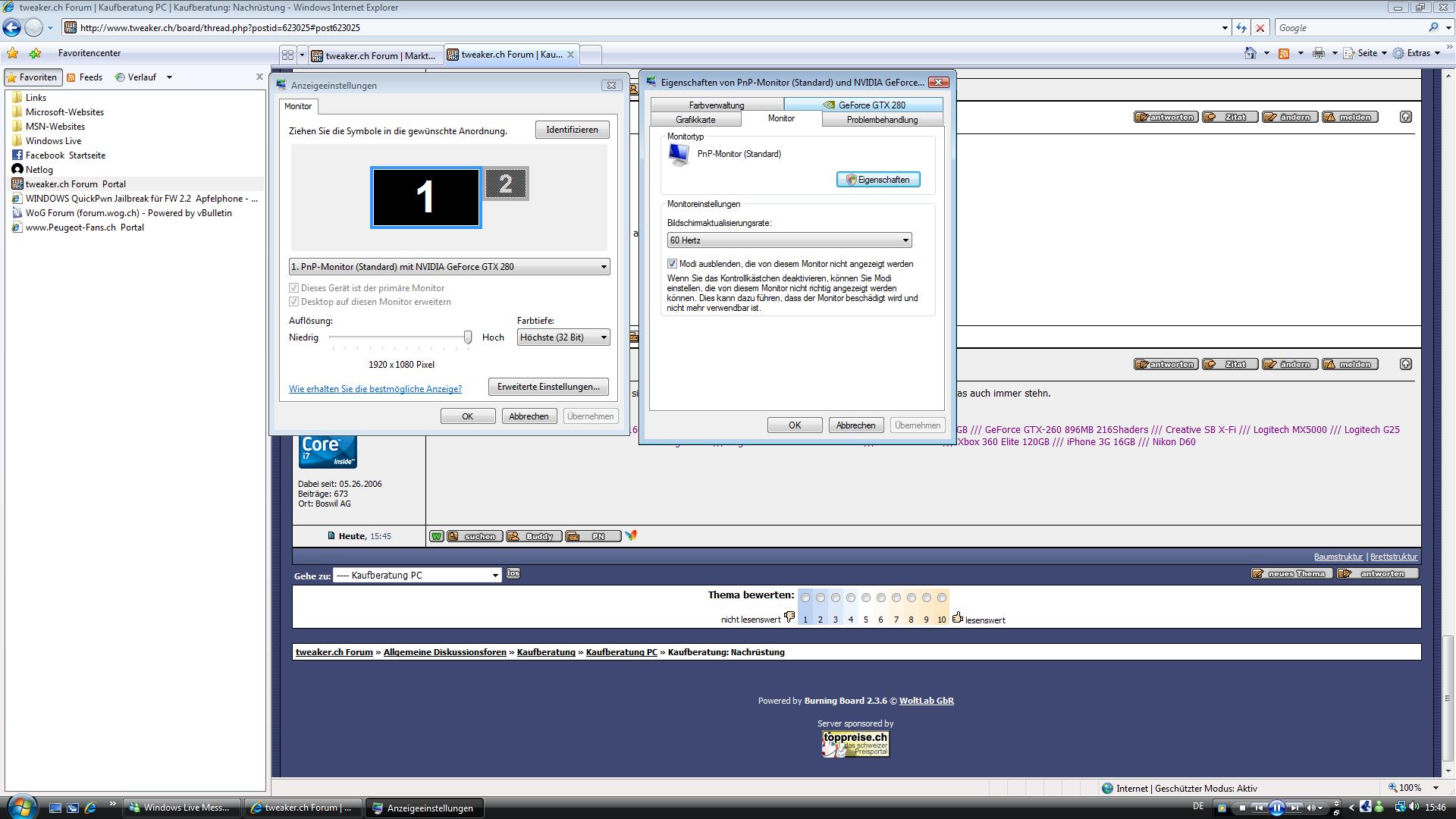Click the add-to-favorites star with plus
The image size is (1456, 819).
(35, 53)
